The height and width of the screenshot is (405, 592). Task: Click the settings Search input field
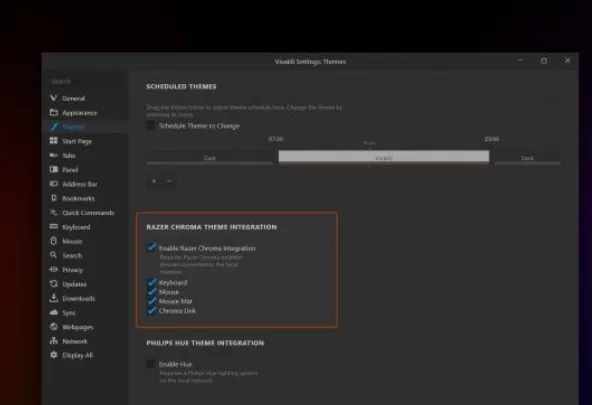pos(86,81)
